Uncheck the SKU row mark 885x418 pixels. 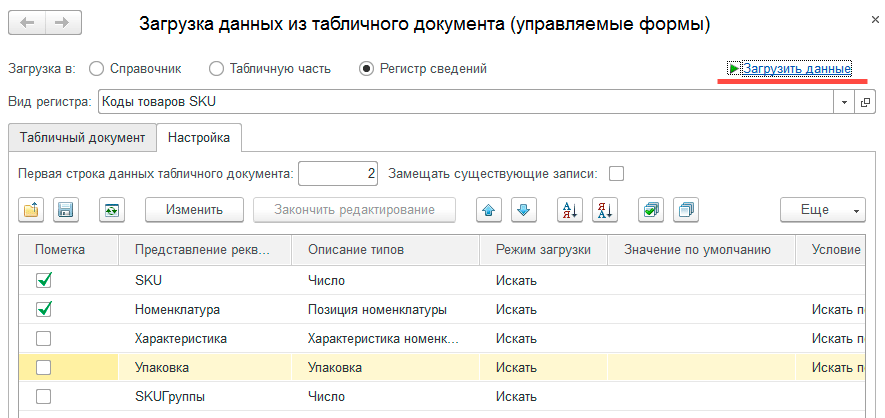pyautogui.click(x=44, y=281)
